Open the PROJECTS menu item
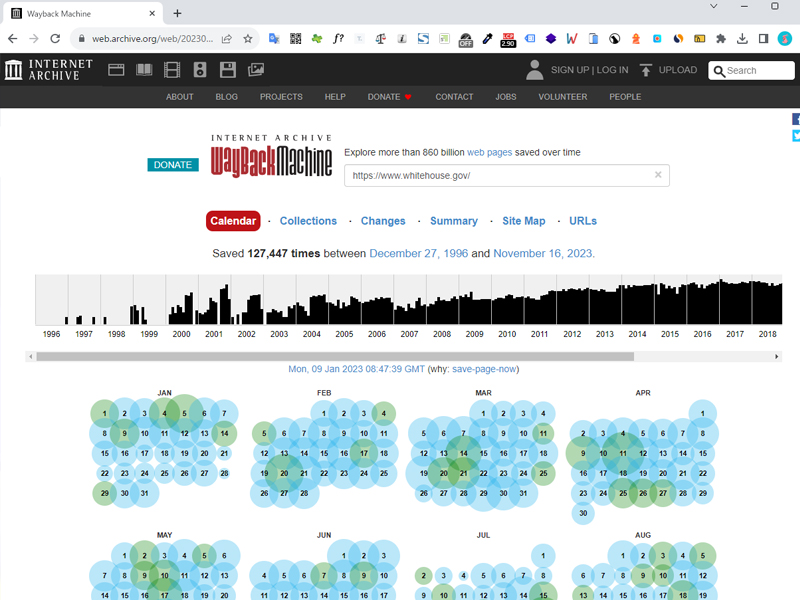The image size is (800, 600). tap(281, 97)
